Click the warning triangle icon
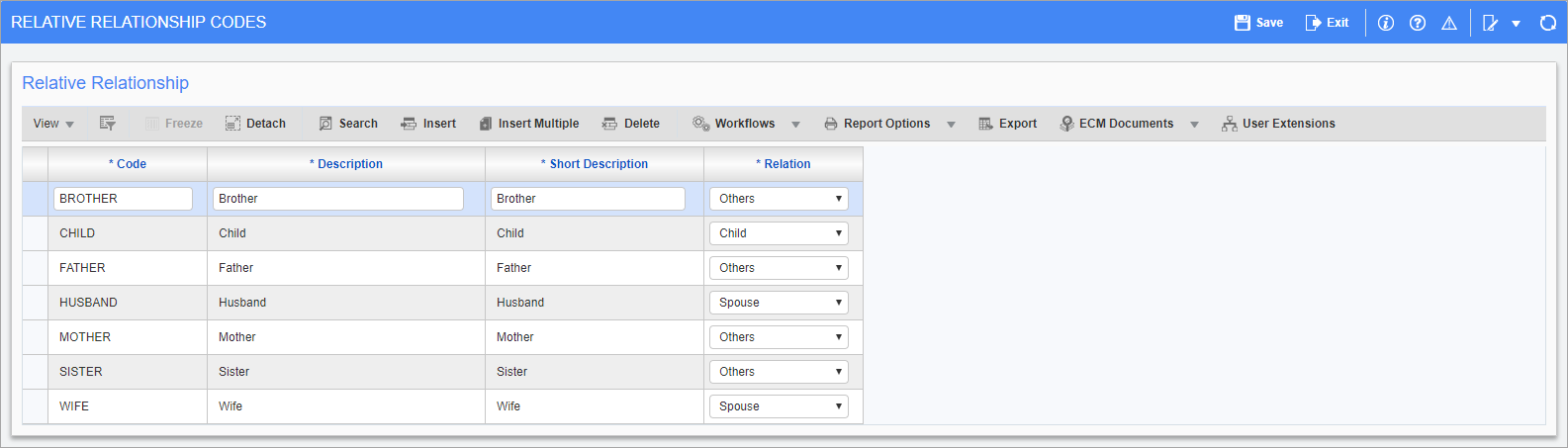 (x=1449, y=23)
